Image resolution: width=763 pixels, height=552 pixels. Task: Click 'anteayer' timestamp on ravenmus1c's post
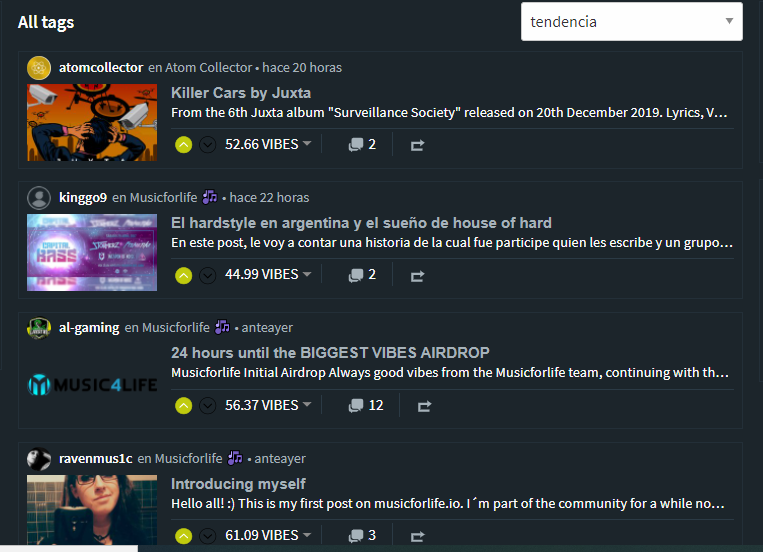click(x=280, y=459)
